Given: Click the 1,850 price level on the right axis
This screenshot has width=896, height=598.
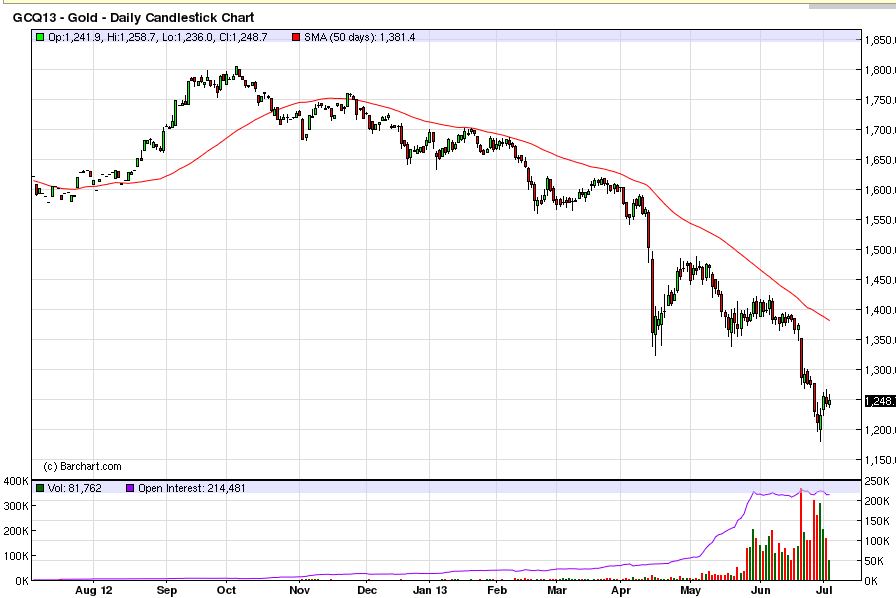Looking at the screenshot, I should coord(879,40).
